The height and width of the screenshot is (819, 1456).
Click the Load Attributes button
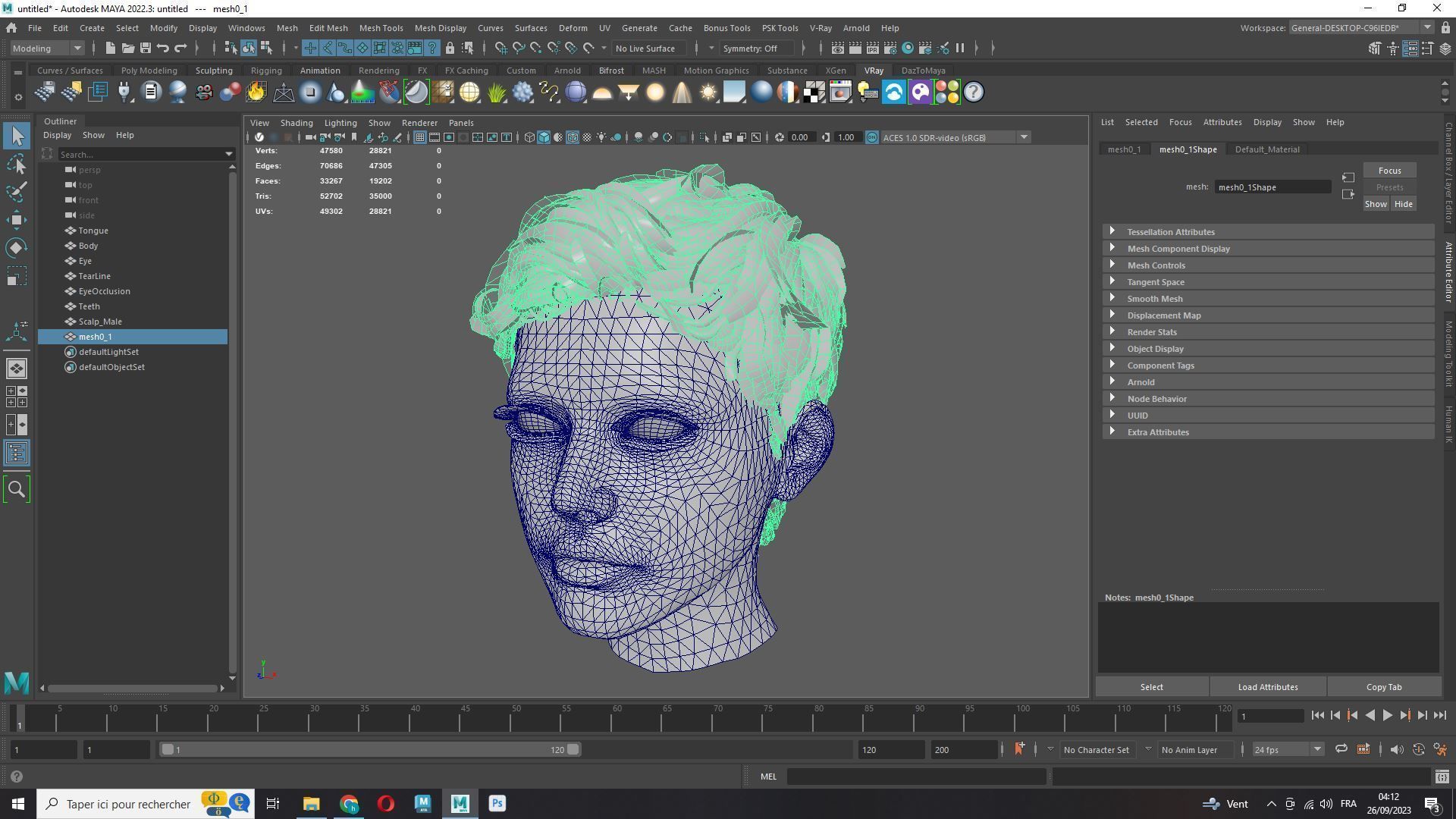click(1267, 687)
